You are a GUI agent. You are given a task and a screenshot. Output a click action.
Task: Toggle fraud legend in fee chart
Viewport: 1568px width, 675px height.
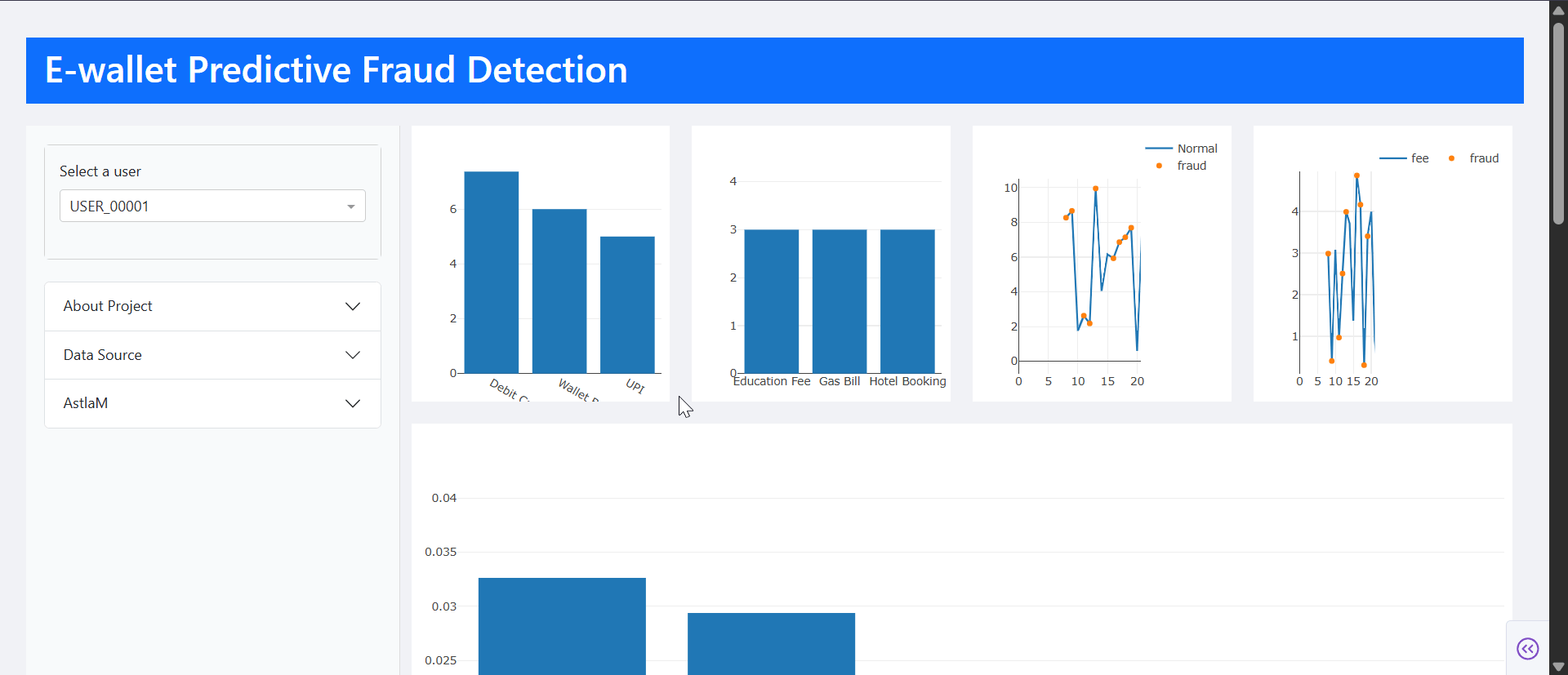pyautogui.click(x=1474, y=158)
